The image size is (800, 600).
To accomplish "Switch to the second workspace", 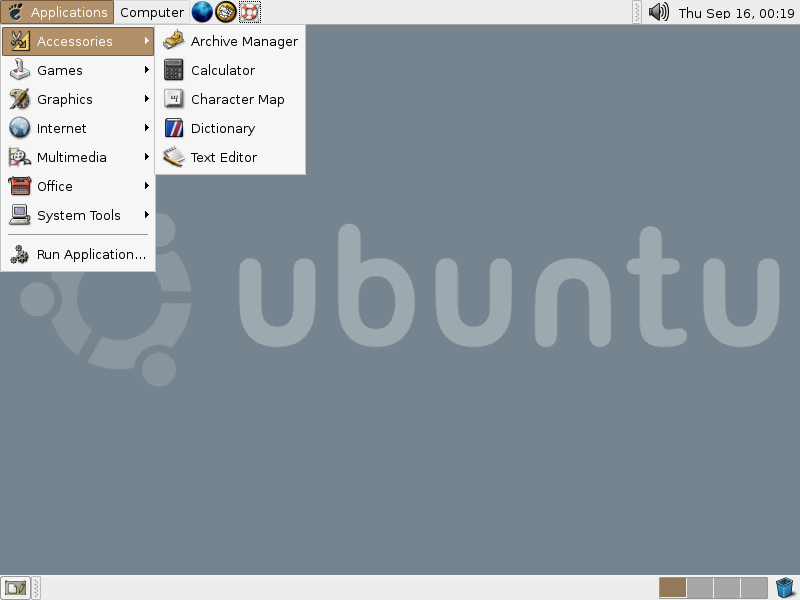I will [700, 588].
